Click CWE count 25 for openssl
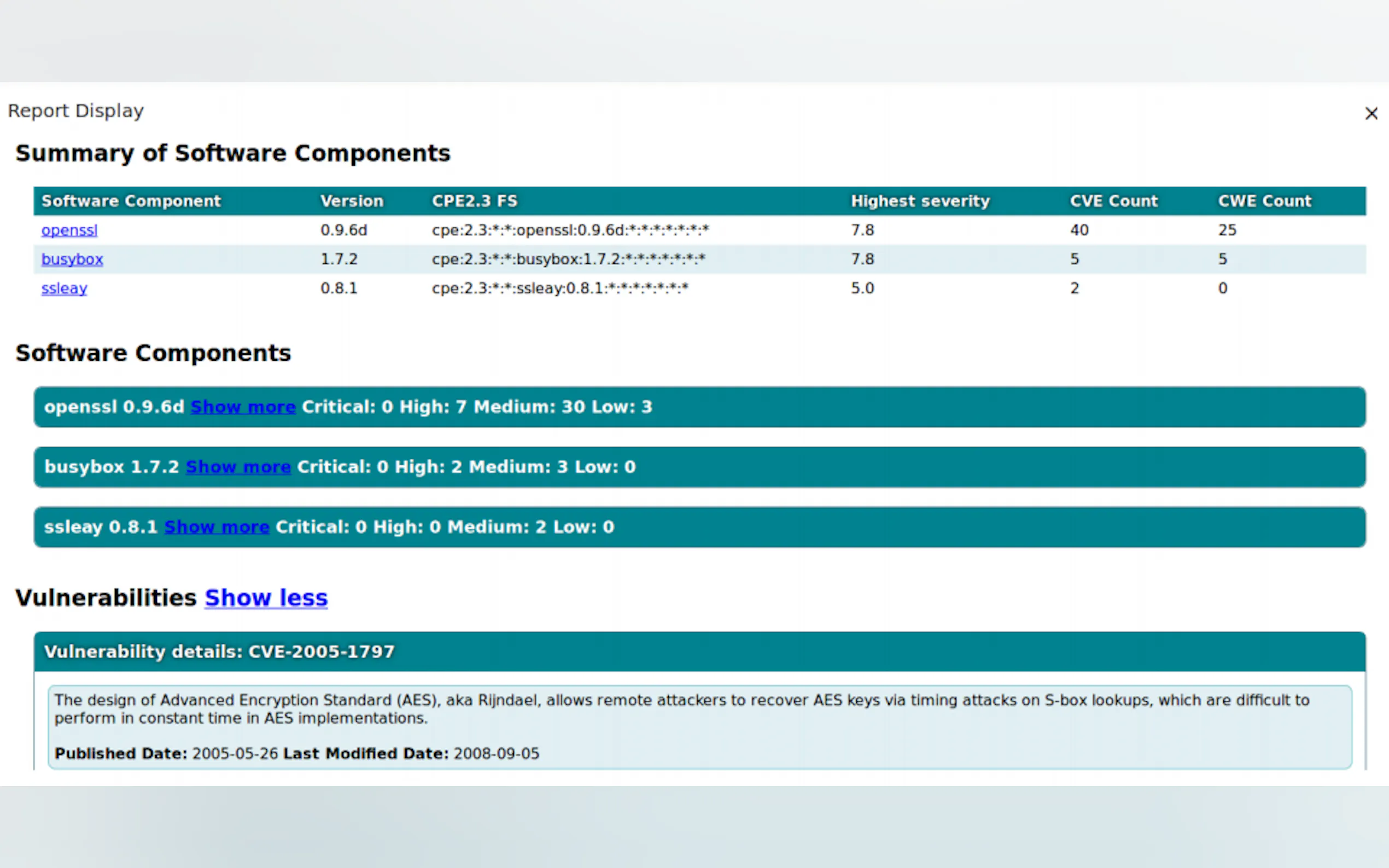This screenshot has height=868, width=1389. [1228, 230]
